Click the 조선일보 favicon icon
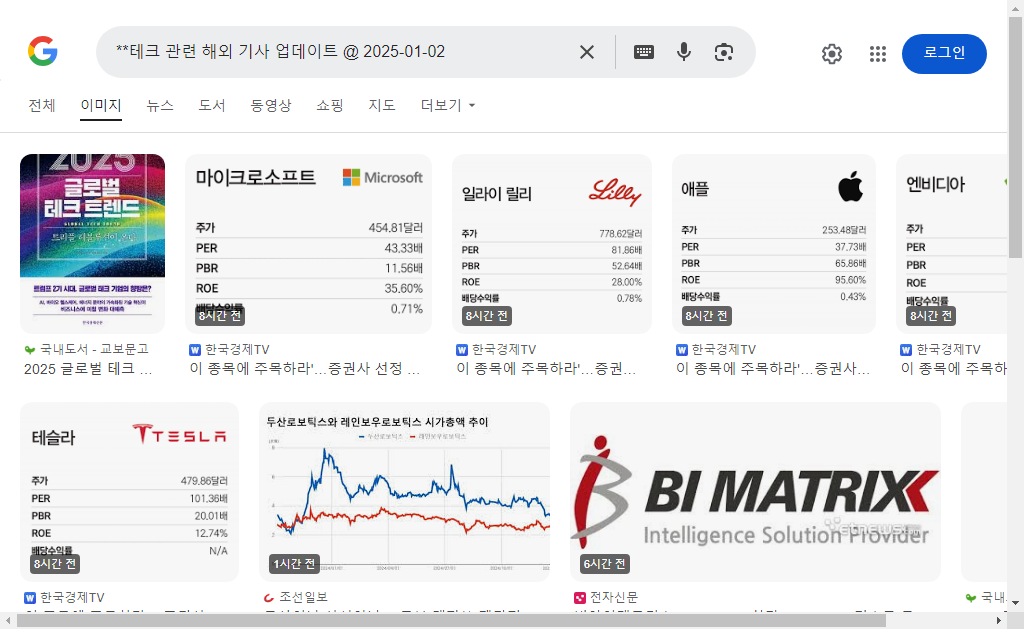This screenshot has height=629, width=1024. click(x=268, y=598)
